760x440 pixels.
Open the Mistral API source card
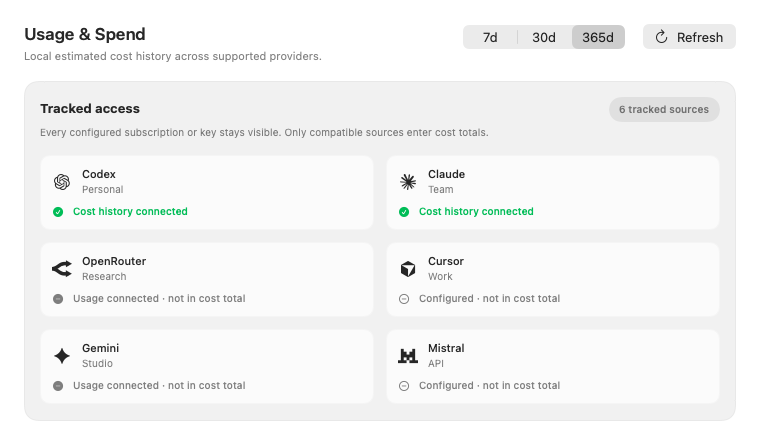click(x=553, y=366)
